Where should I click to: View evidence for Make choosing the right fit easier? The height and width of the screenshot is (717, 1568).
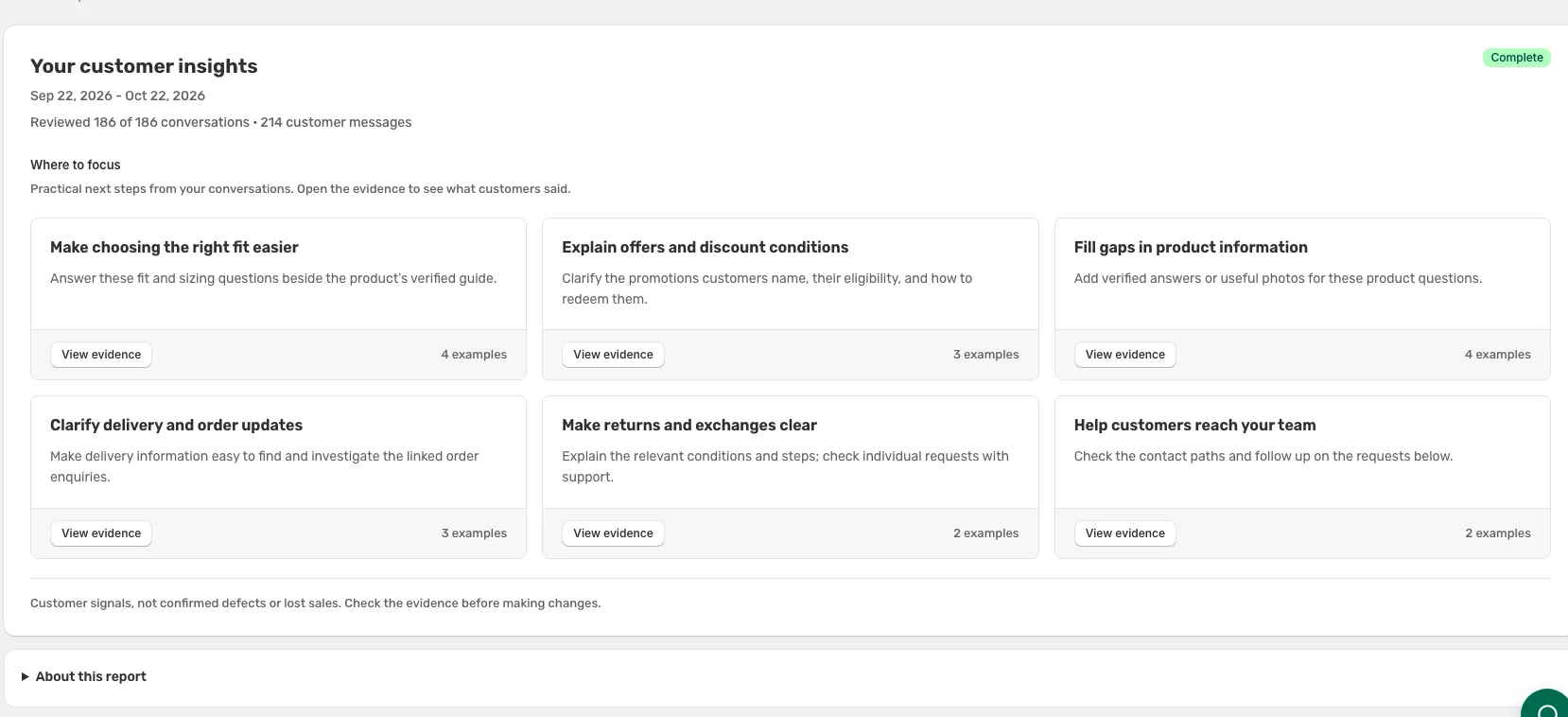coord(101,355)
